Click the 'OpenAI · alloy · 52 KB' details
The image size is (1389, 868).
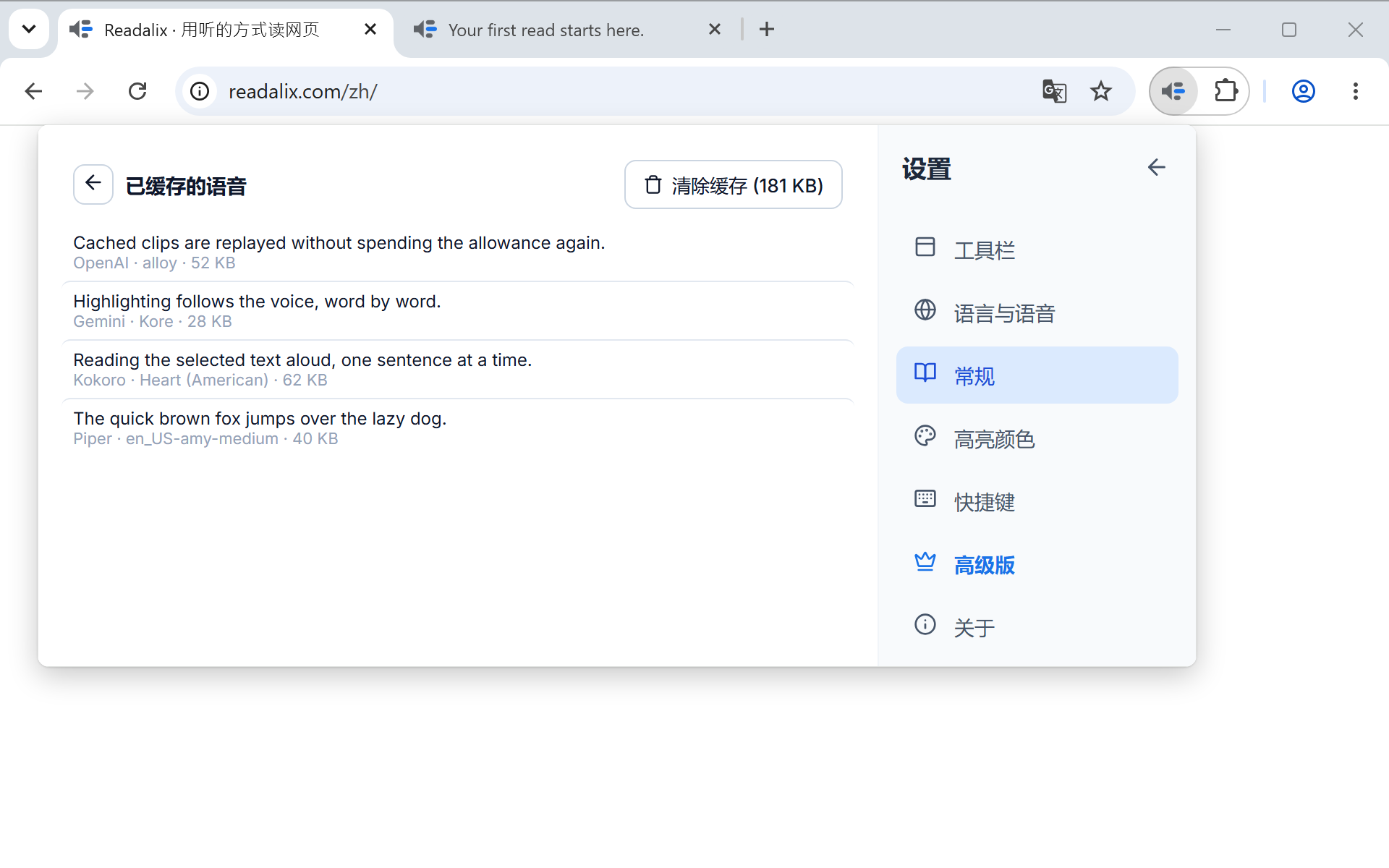tap(154, 263)
